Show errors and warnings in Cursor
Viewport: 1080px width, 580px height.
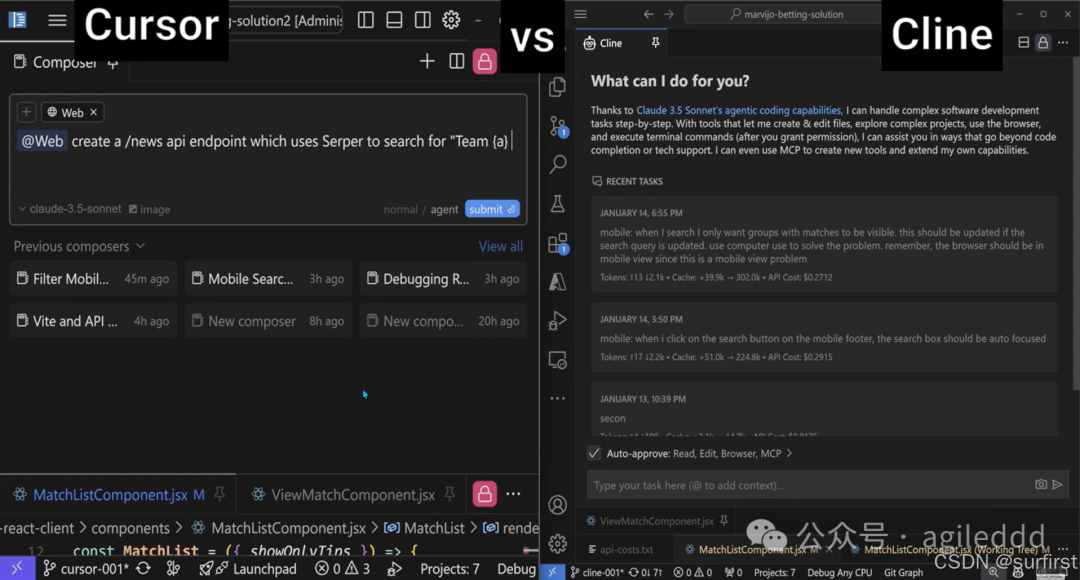(x=342, y=569)
